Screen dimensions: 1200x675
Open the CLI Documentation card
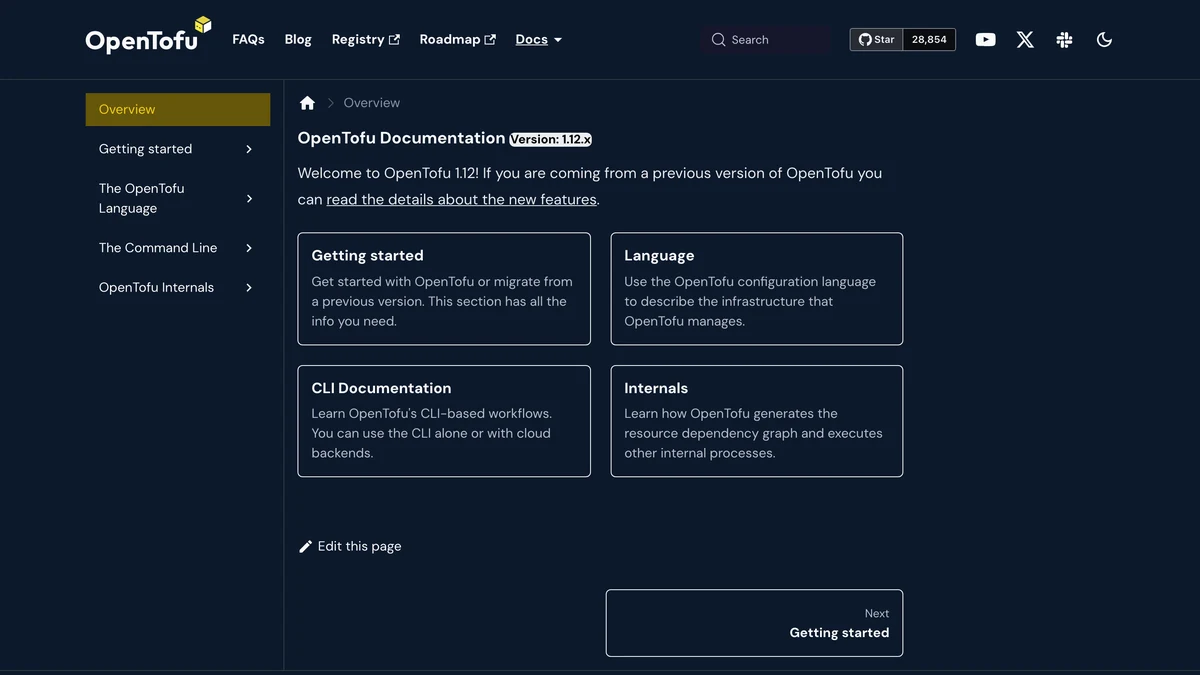444,421
